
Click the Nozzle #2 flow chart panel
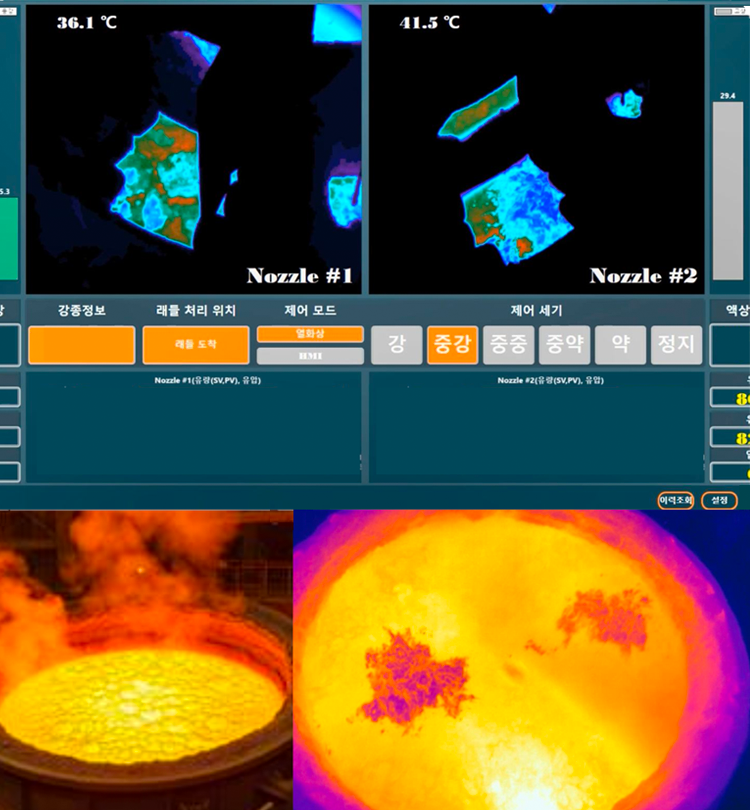(x=537, y=427)
